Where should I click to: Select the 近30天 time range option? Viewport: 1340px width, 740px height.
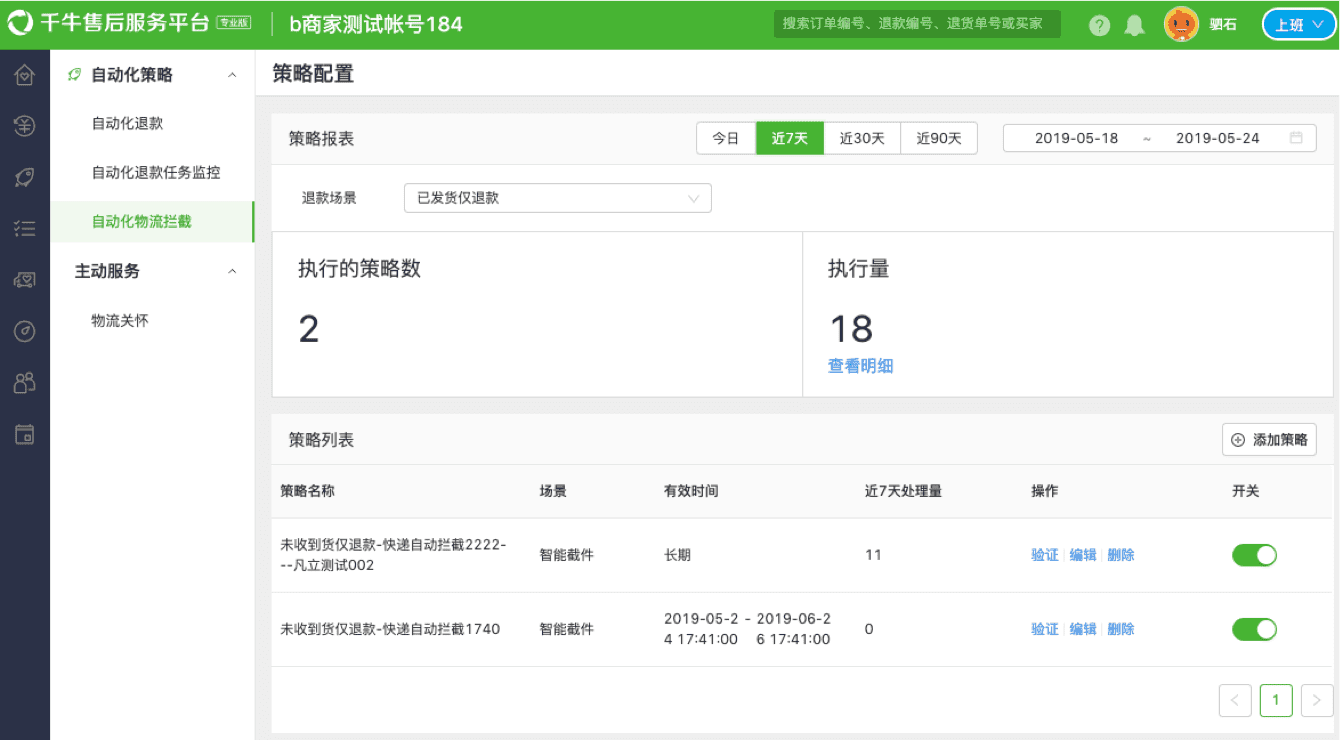(861, 138)
